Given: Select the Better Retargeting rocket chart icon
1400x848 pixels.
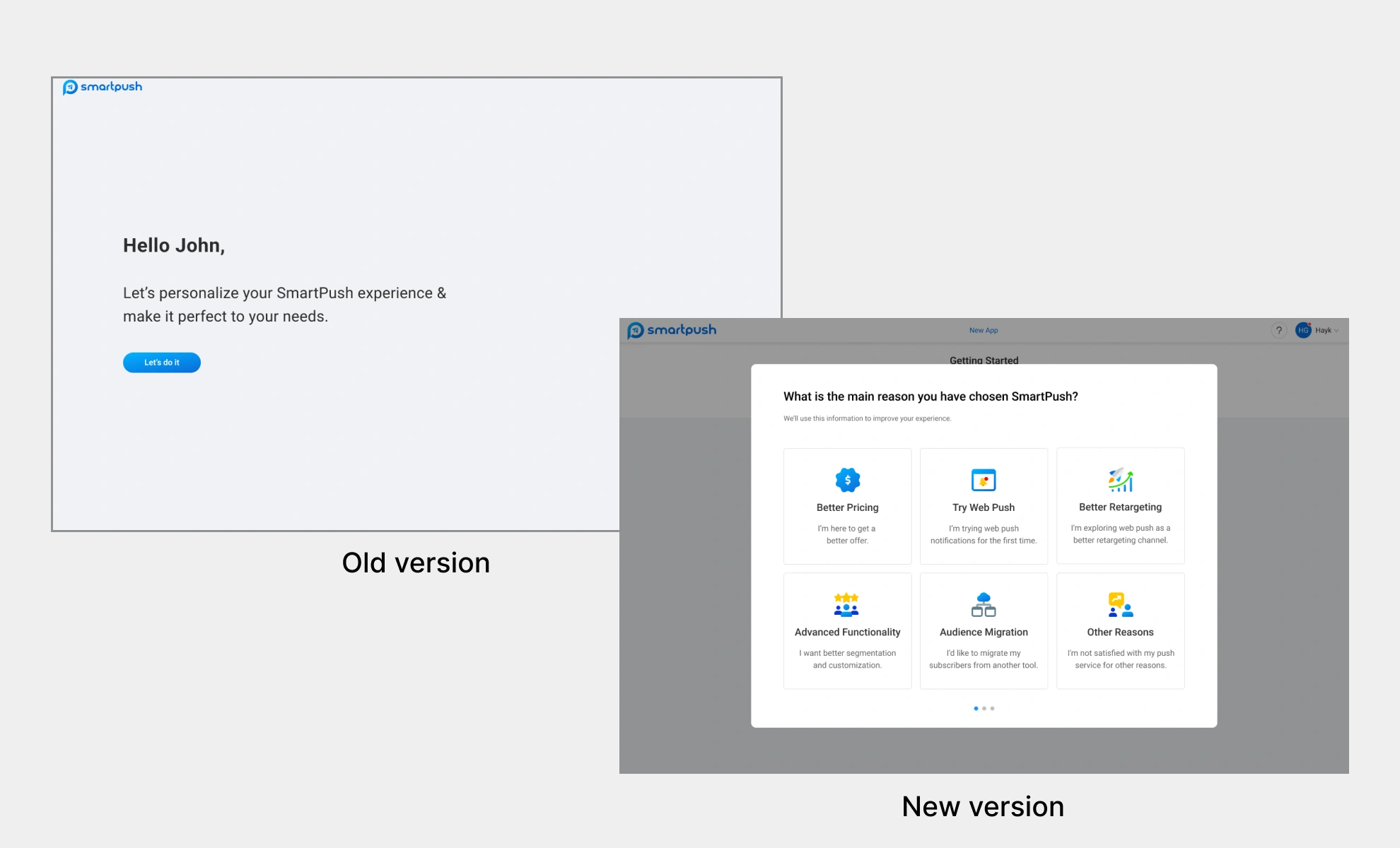Looking at the screenshot, I should click(x=1120, y=481).
